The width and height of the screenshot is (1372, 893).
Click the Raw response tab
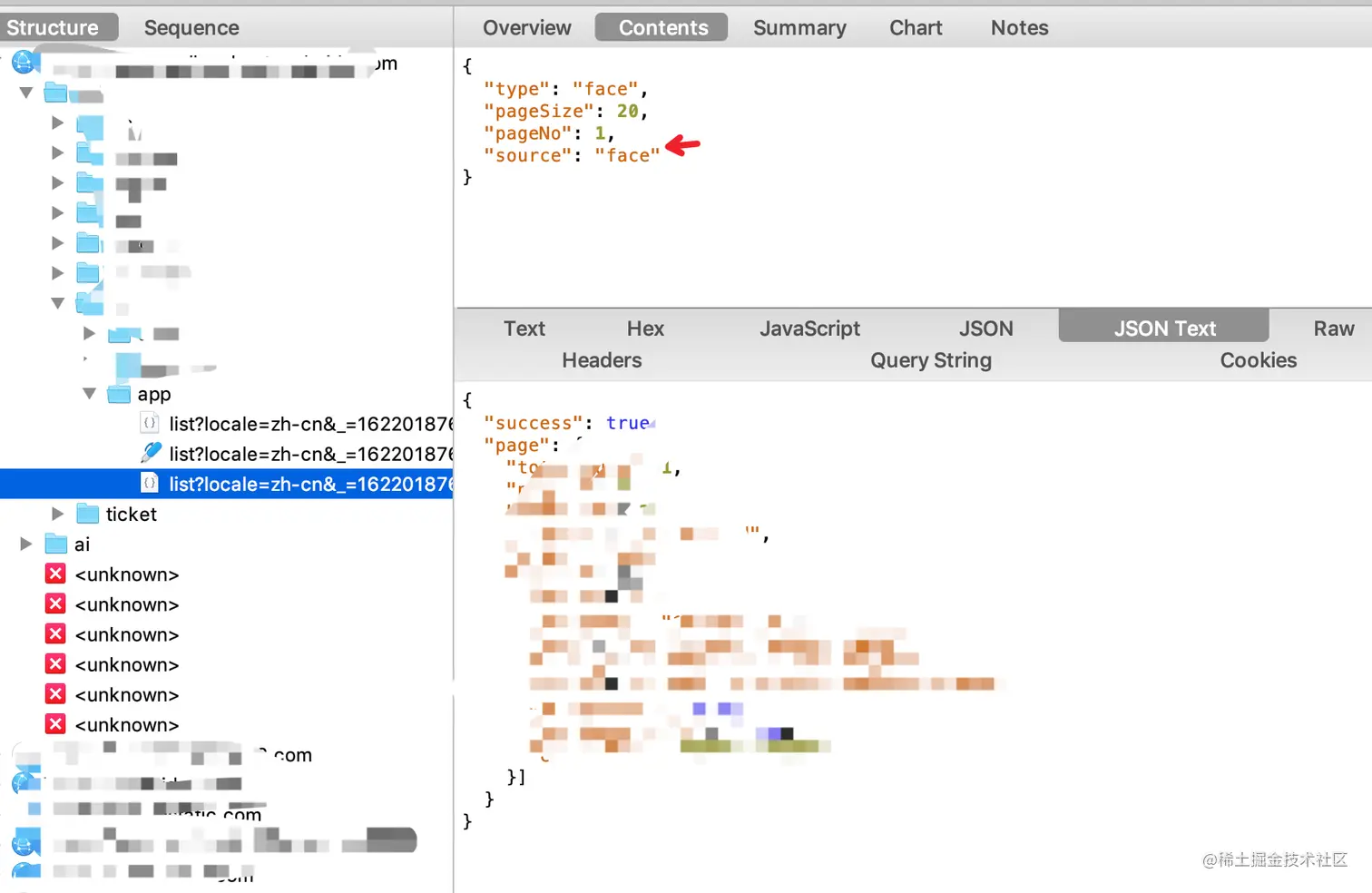coord(1333,329)
